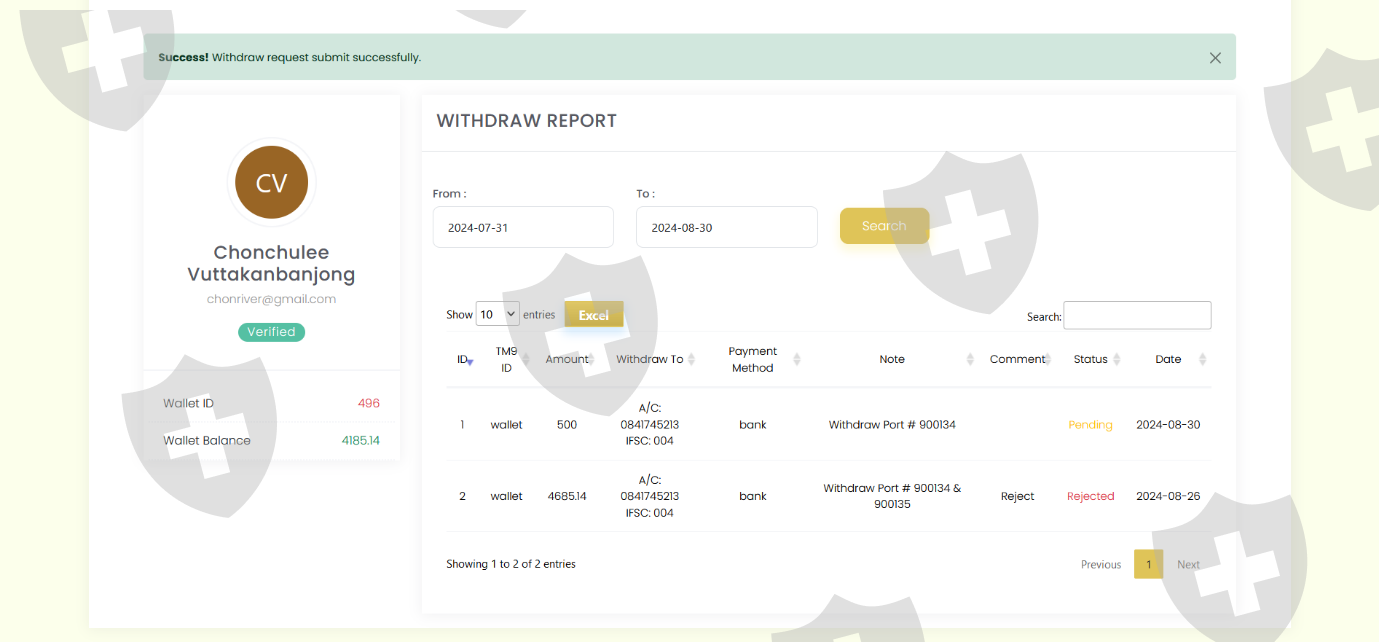
Task: Click the To date field
Action: [x=726, y=228]
